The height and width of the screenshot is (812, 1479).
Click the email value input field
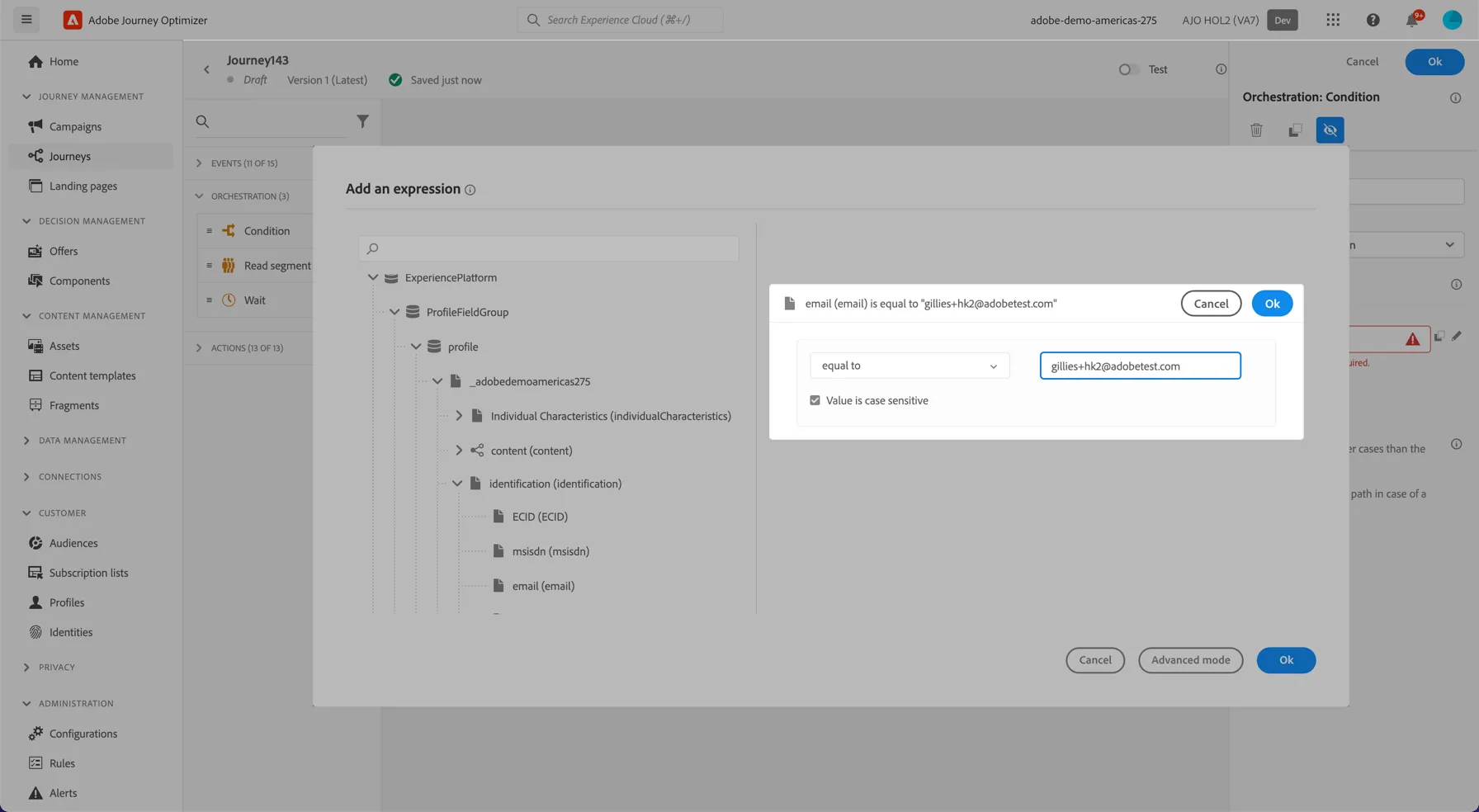tap(1140, 366)
